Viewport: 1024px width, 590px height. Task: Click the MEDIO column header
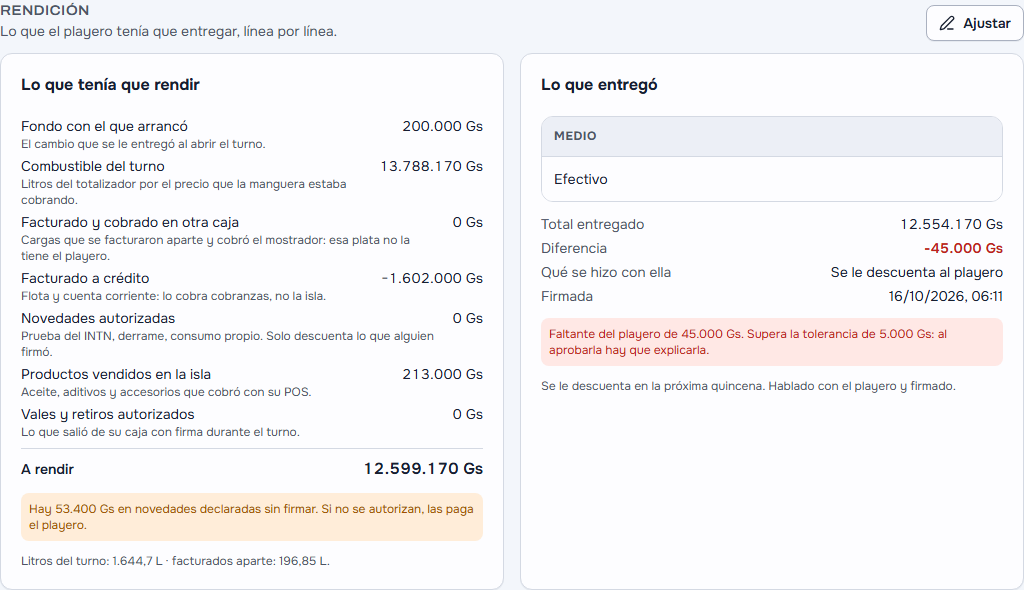pyautogui.click(x=575, y=136)
